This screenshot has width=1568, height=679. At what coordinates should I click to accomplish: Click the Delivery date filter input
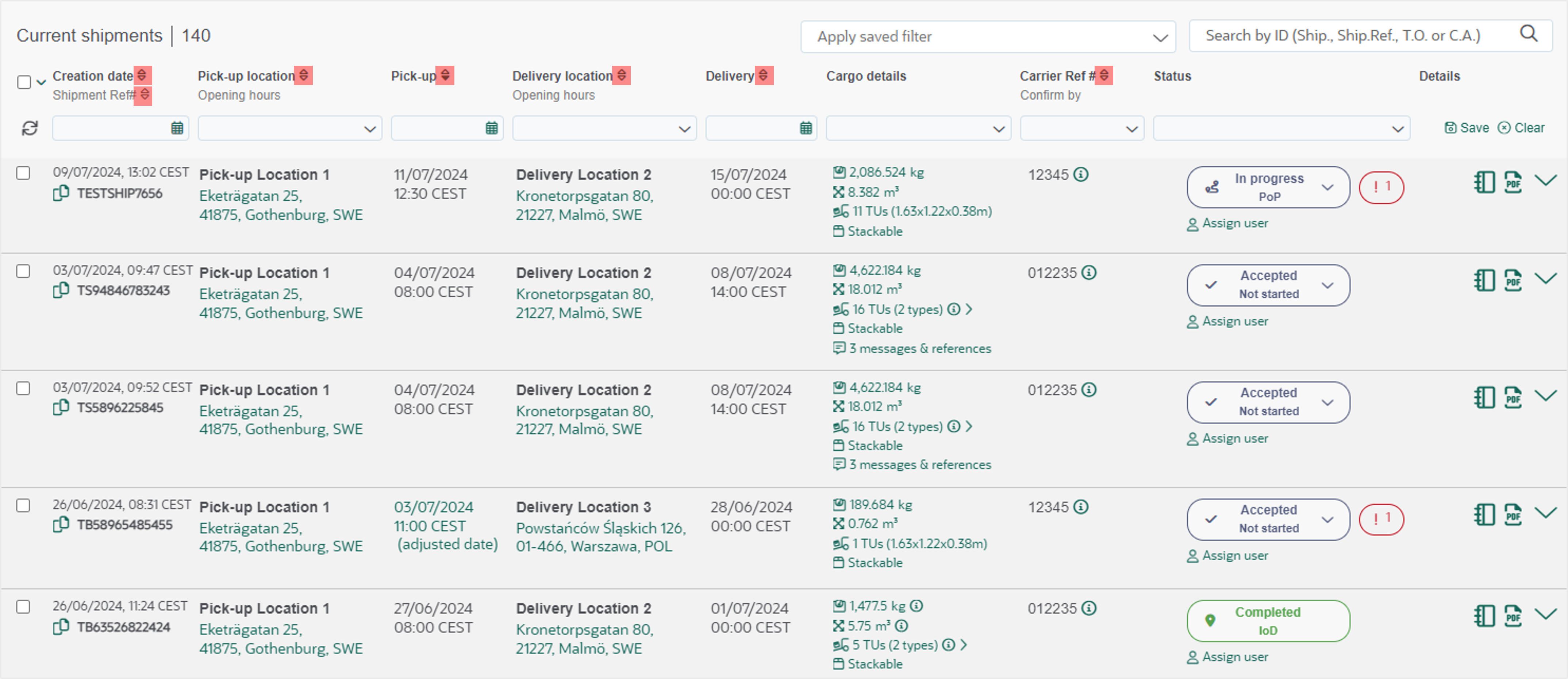click(x=761, y=128)
